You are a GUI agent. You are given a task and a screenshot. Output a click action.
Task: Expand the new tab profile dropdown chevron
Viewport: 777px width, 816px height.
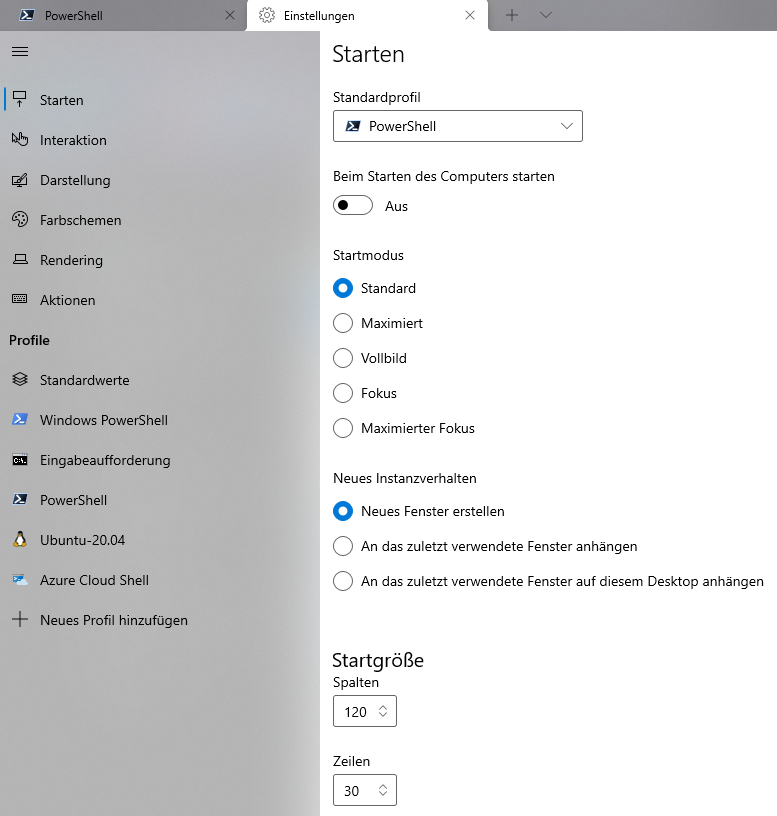point(545,15)
